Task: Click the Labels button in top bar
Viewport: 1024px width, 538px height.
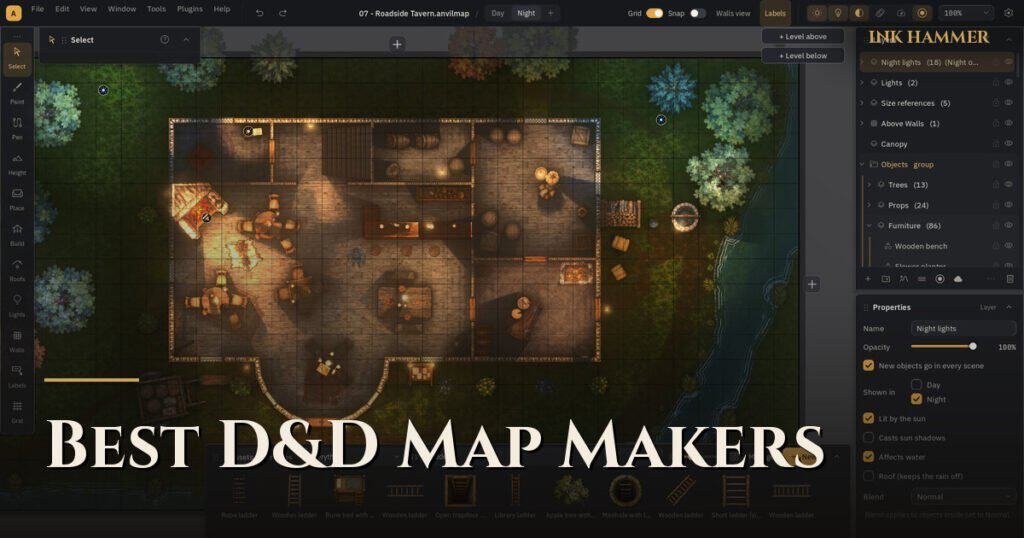Action: (775, 13)
